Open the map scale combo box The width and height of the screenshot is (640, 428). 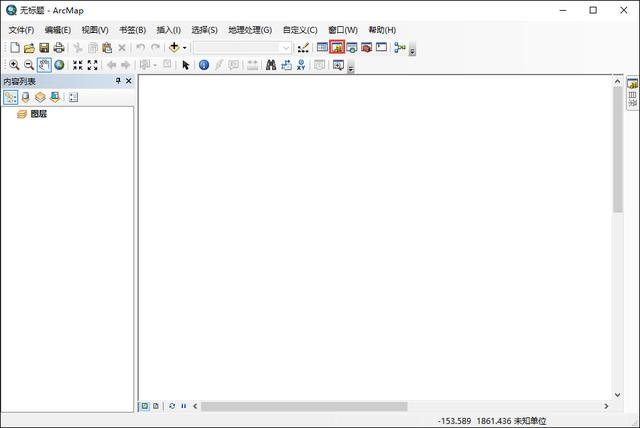click(x=242, y=48)
